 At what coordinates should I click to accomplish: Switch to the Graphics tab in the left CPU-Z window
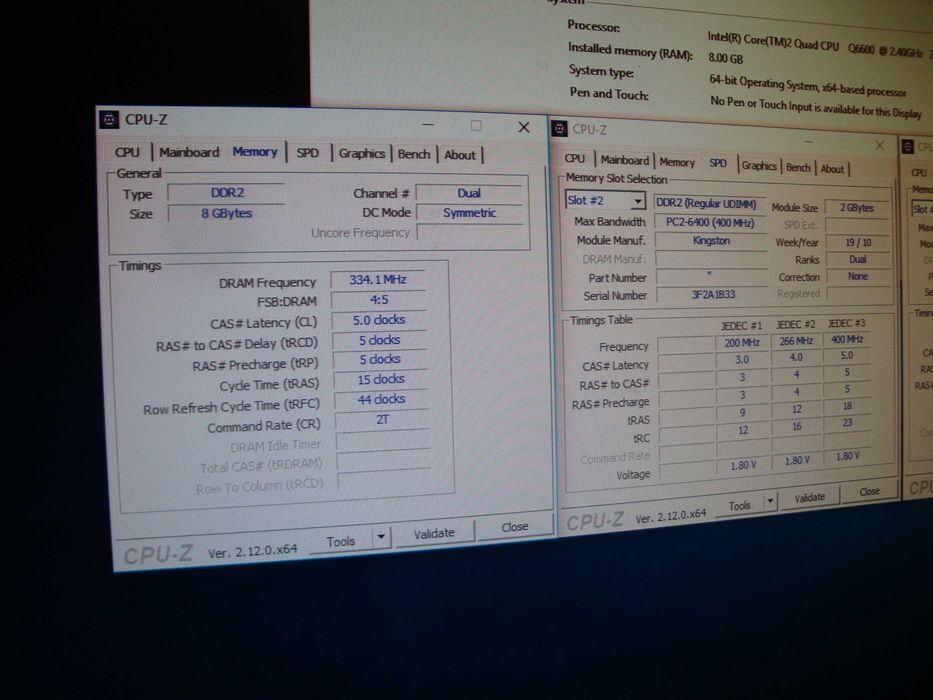pyautogui.click(x=362, y=154)
